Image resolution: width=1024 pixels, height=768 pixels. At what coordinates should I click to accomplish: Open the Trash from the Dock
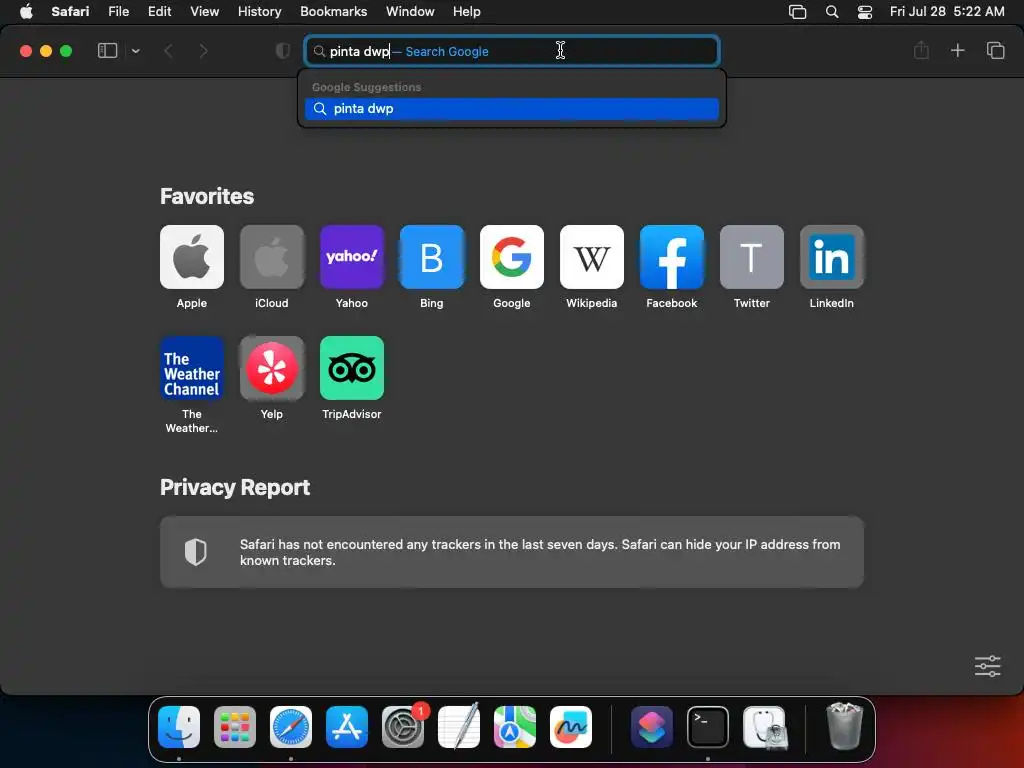tap(845, 726)
